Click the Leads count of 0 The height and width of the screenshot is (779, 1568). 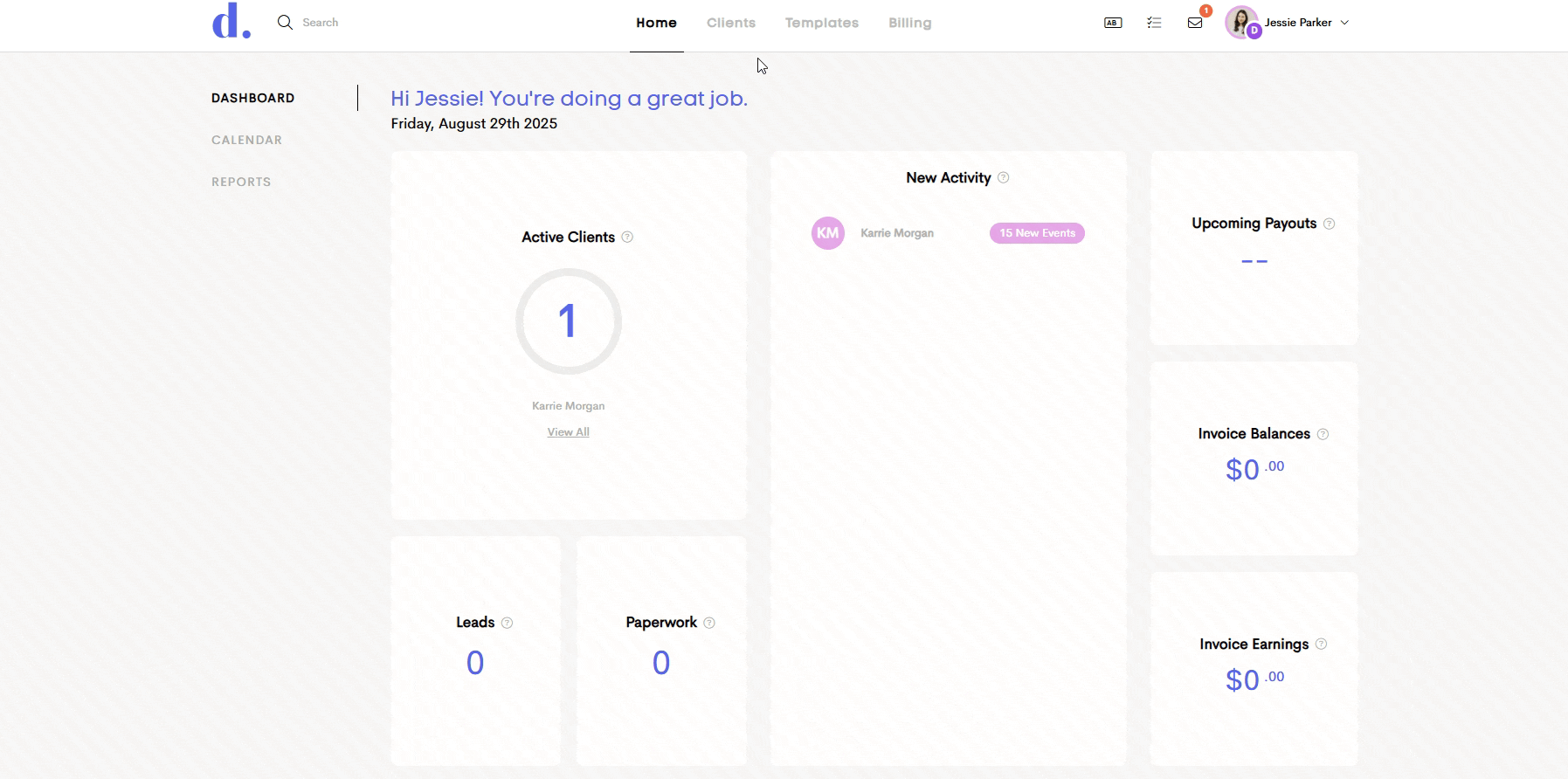pyautogui.click(x=475, y=663)
